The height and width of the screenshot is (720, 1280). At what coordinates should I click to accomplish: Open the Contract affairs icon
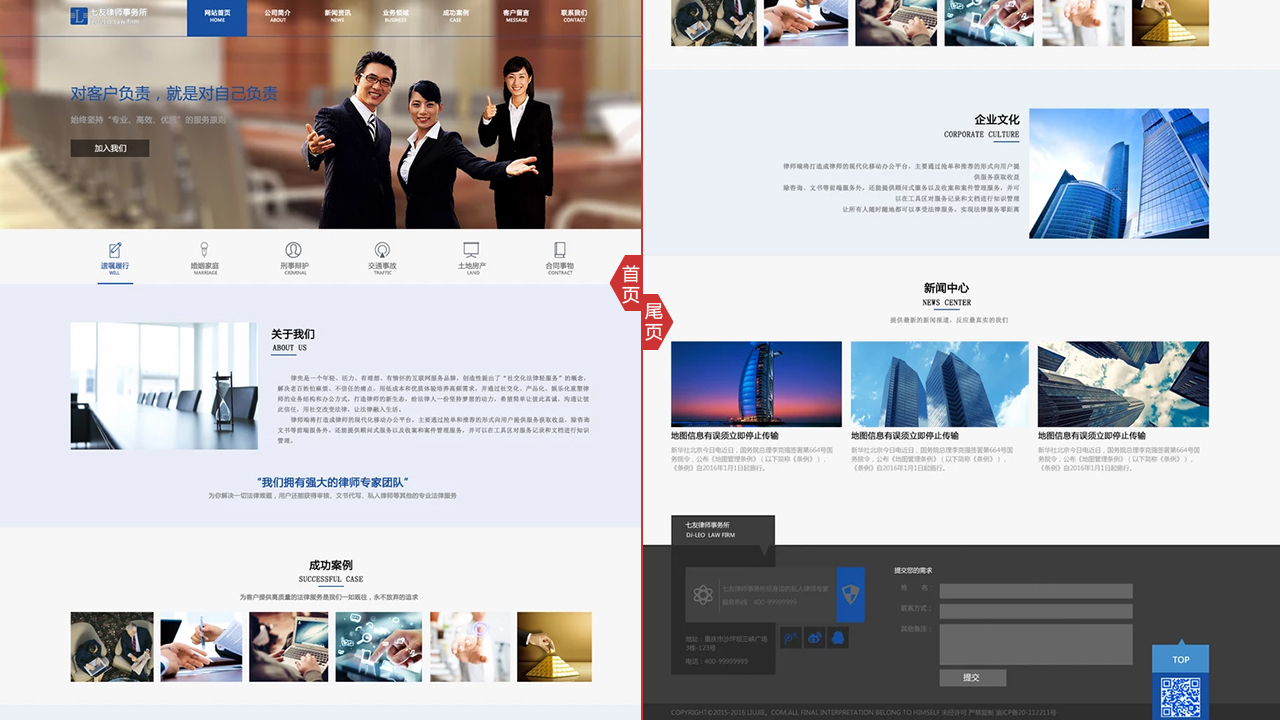(x=560, y=250)
